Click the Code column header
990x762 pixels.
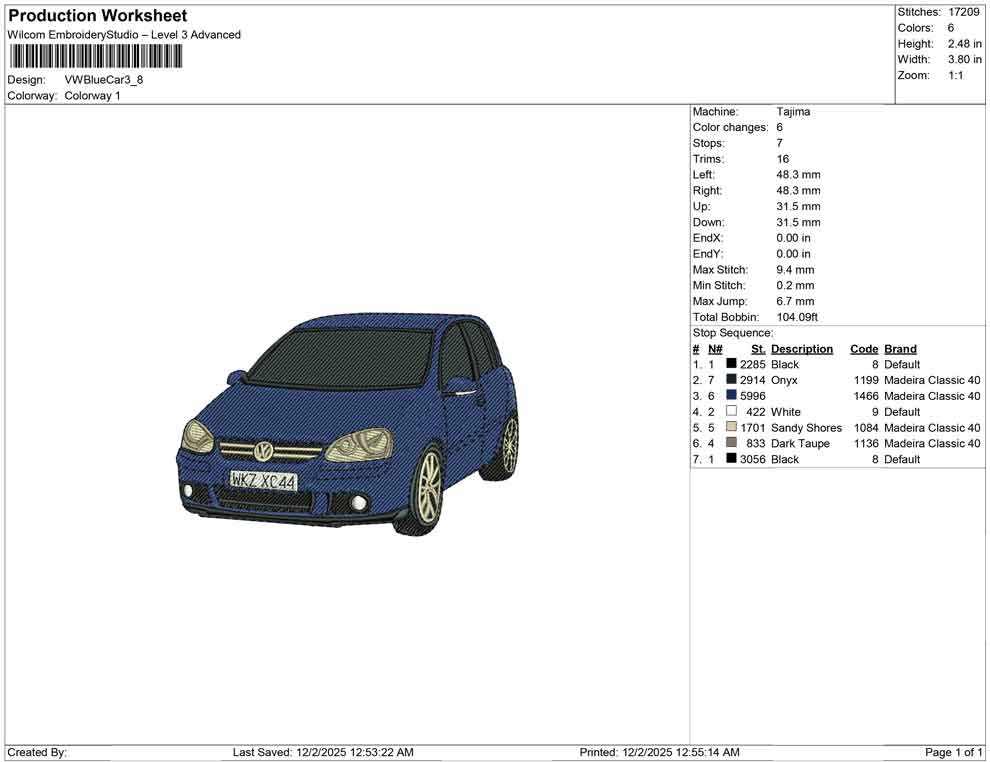pos(864,349)
